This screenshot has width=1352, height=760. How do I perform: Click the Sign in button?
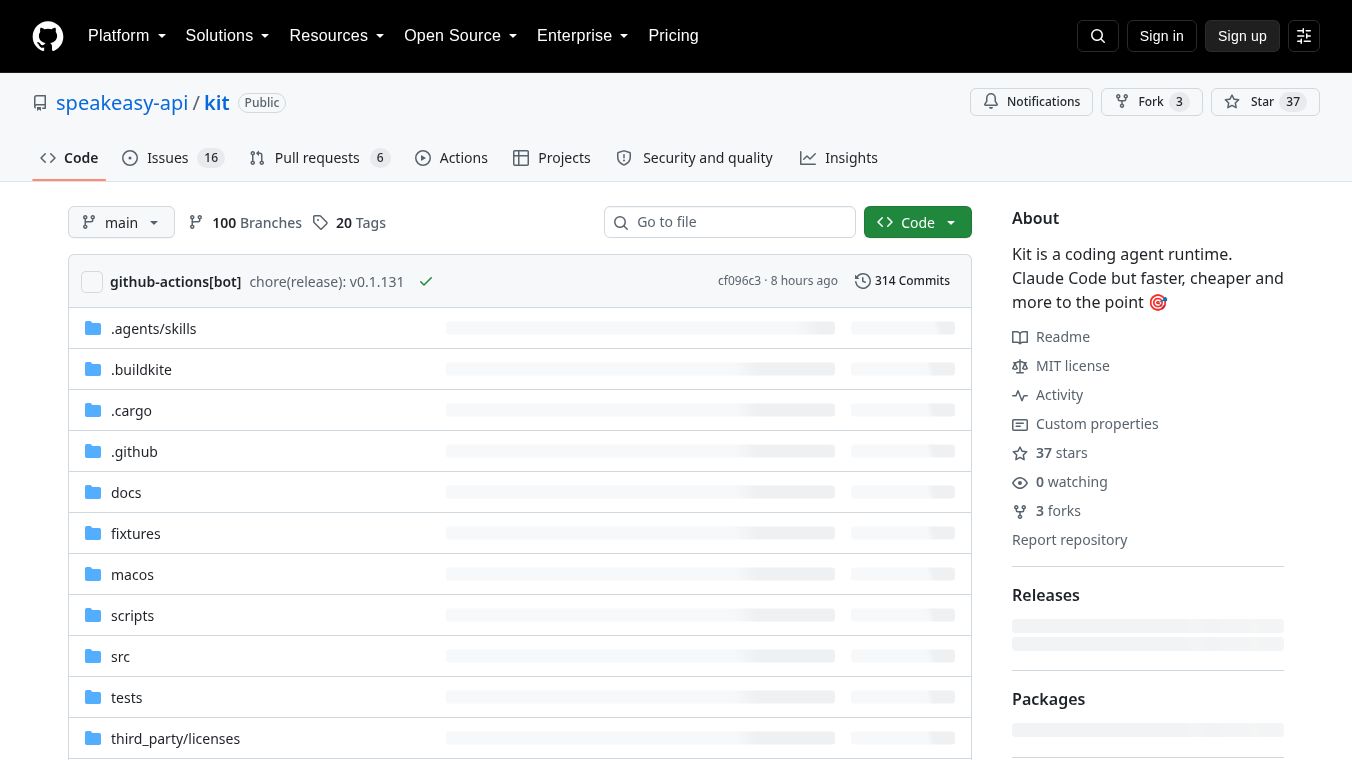1161,36
